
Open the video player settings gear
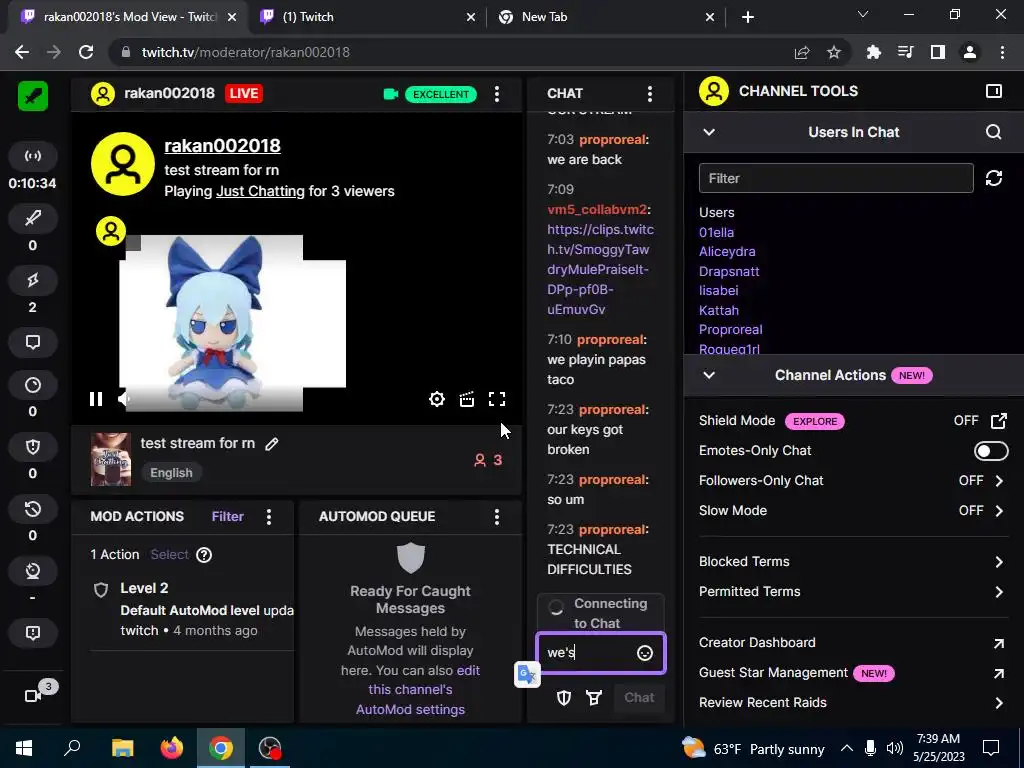pos(437,399)
